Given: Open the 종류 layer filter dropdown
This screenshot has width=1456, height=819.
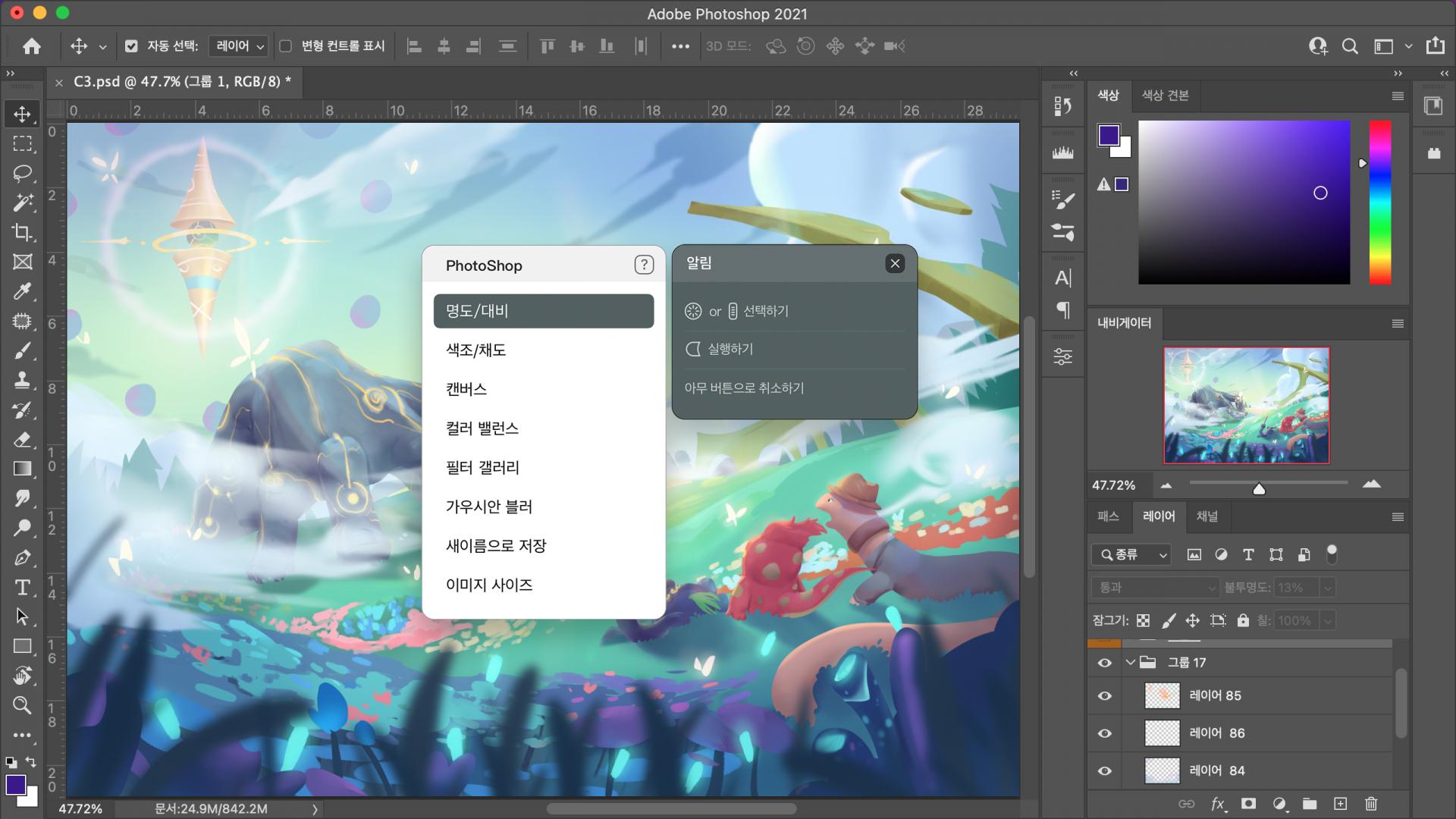Looking at the screenshot, I should 1132,555.
